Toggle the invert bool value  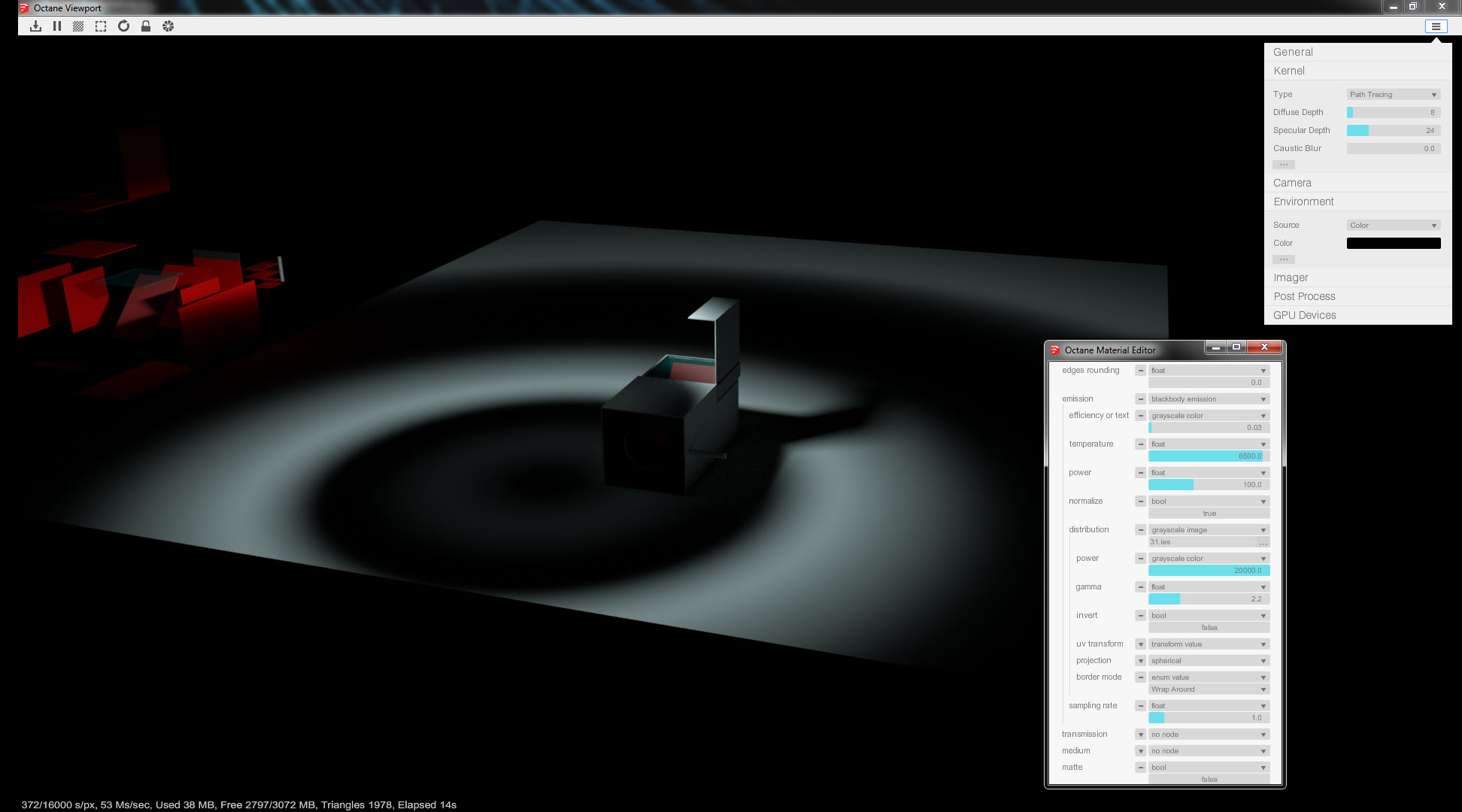pyautogui.click(x=1209, y=628)
